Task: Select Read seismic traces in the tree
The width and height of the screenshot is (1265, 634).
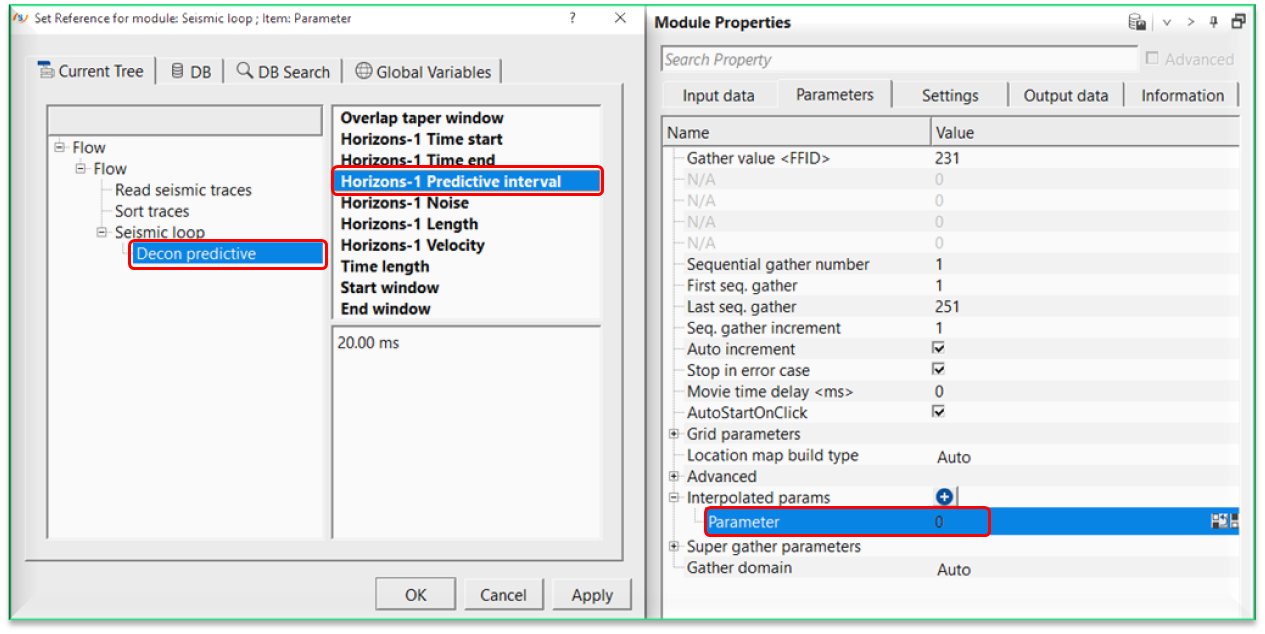Action: pos(183,190)
